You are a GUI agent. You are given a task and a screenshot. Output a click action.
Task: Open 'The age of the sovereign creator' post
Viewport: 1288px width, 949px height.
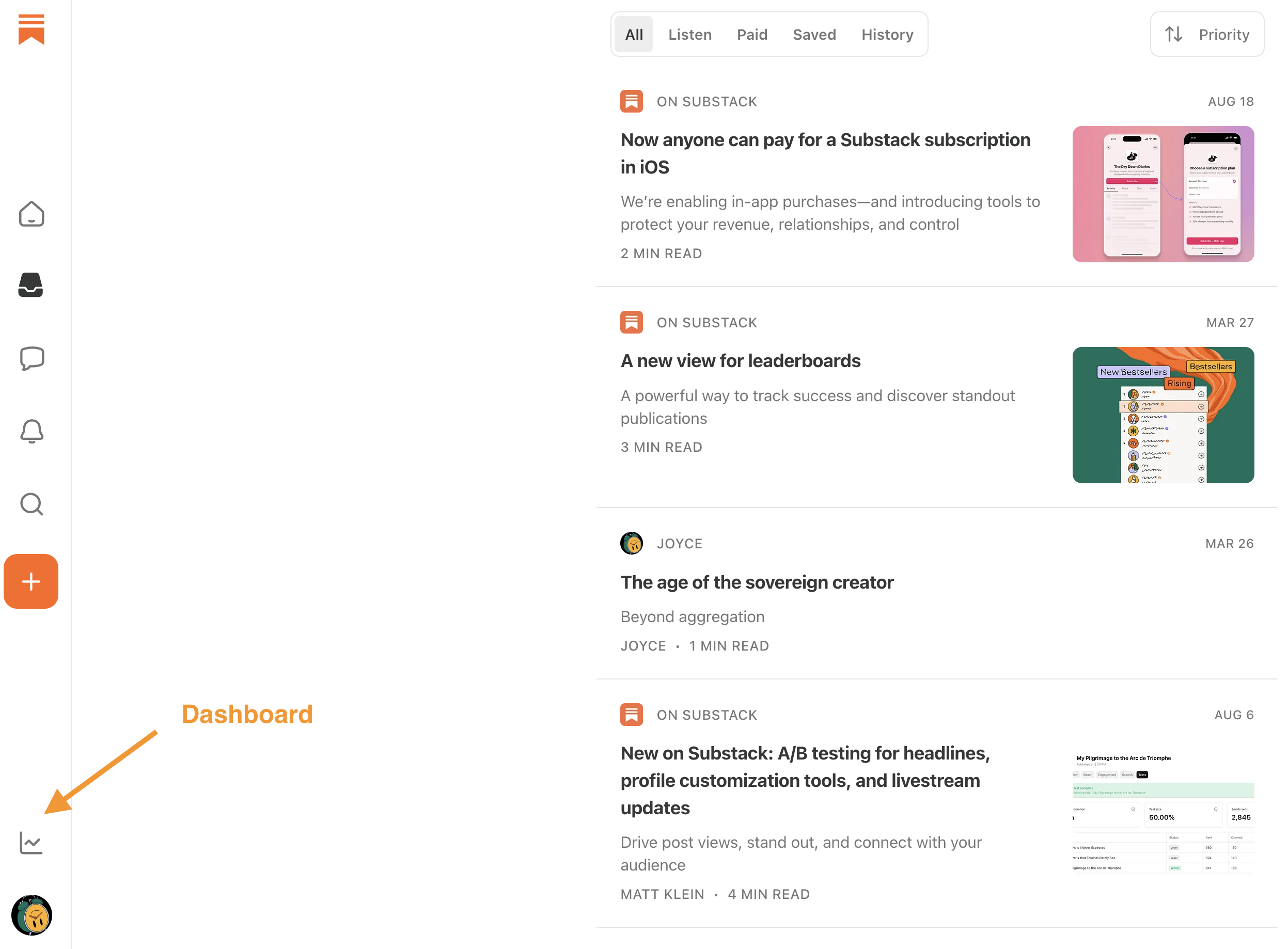pos(757,582)
